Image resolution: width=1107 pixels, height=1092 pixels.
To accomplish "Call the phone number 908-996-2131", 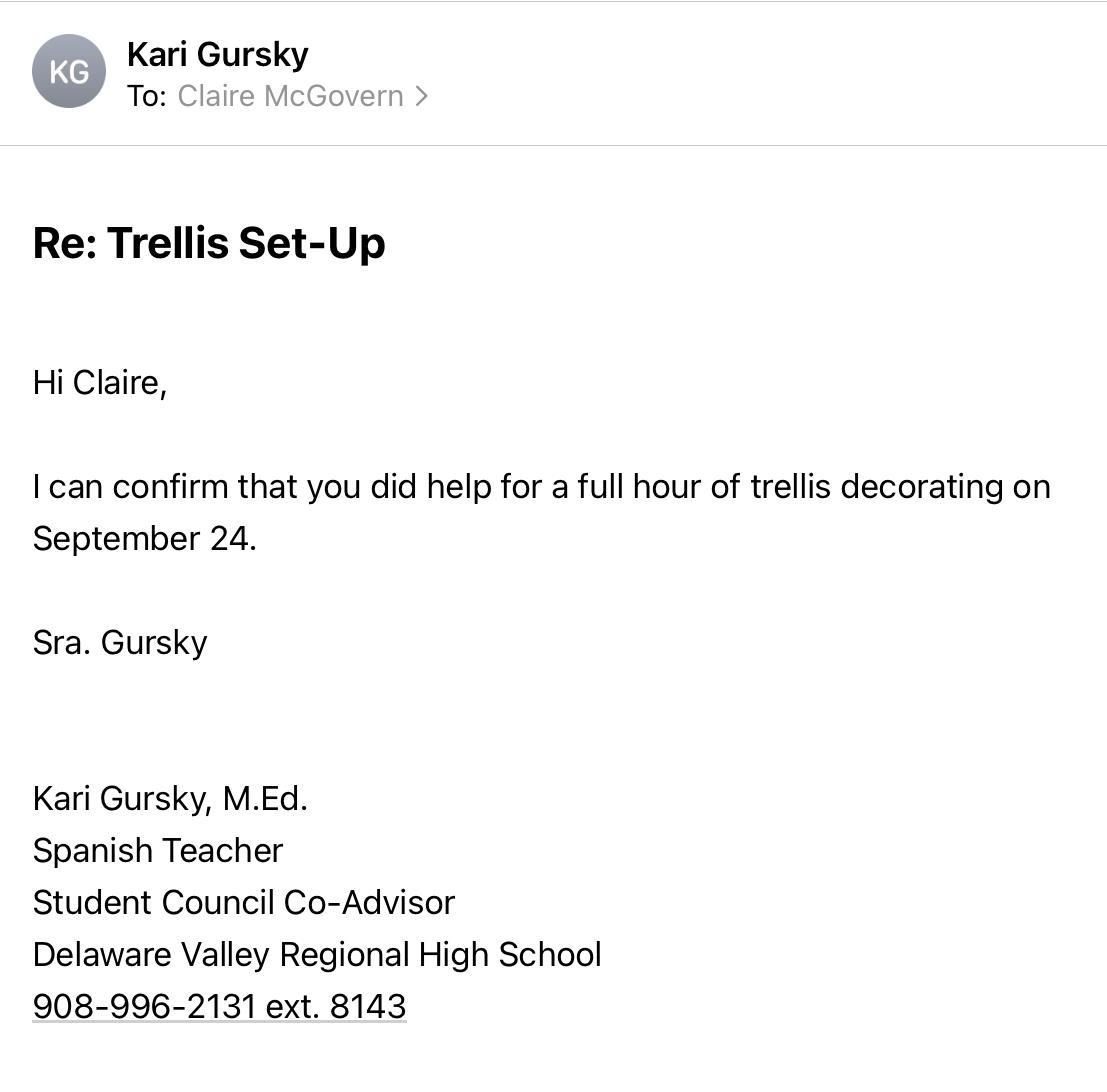I will click(144, 1006).
